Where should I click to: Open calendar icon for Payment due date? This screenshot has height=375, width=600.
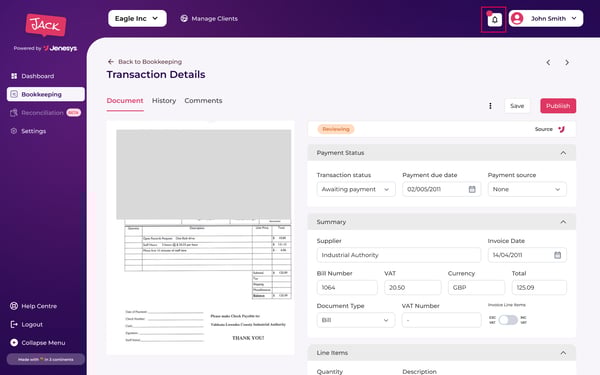coord(472,189)
